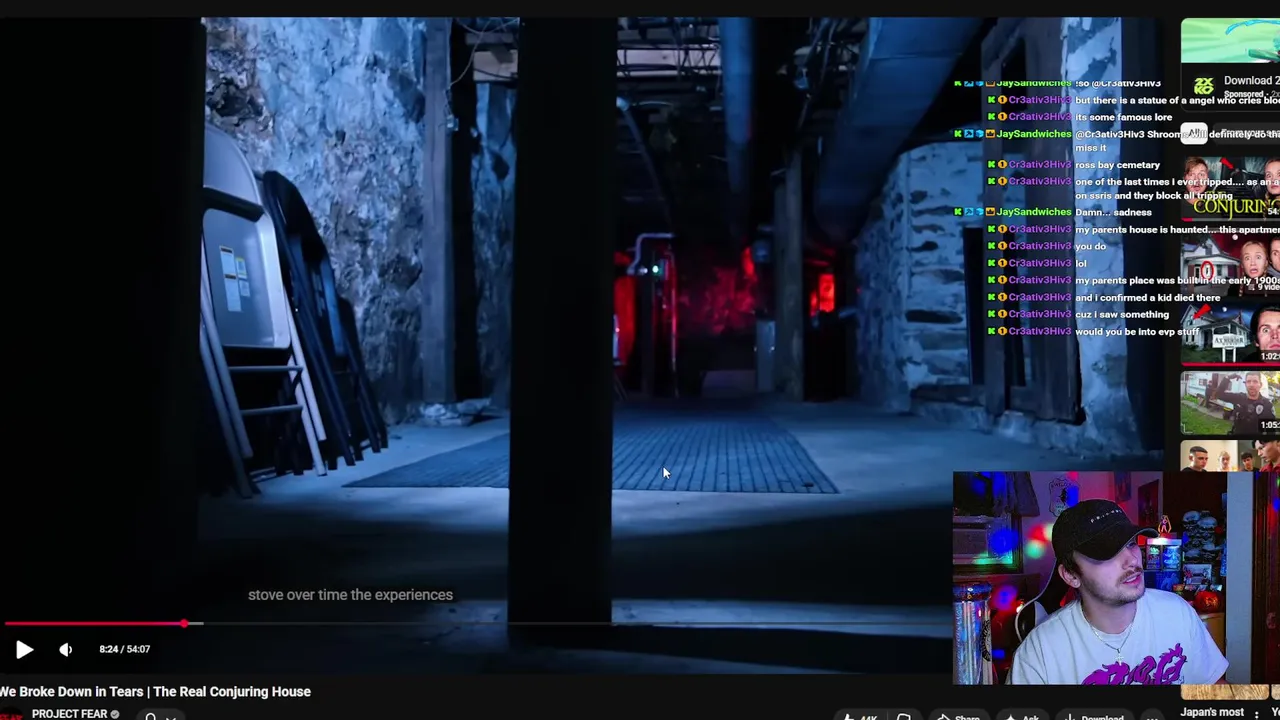Viewport: 1280px width, 720px height.
Task: Click the 2XKO sponsor logo icon
Action: coord(1203,86)
